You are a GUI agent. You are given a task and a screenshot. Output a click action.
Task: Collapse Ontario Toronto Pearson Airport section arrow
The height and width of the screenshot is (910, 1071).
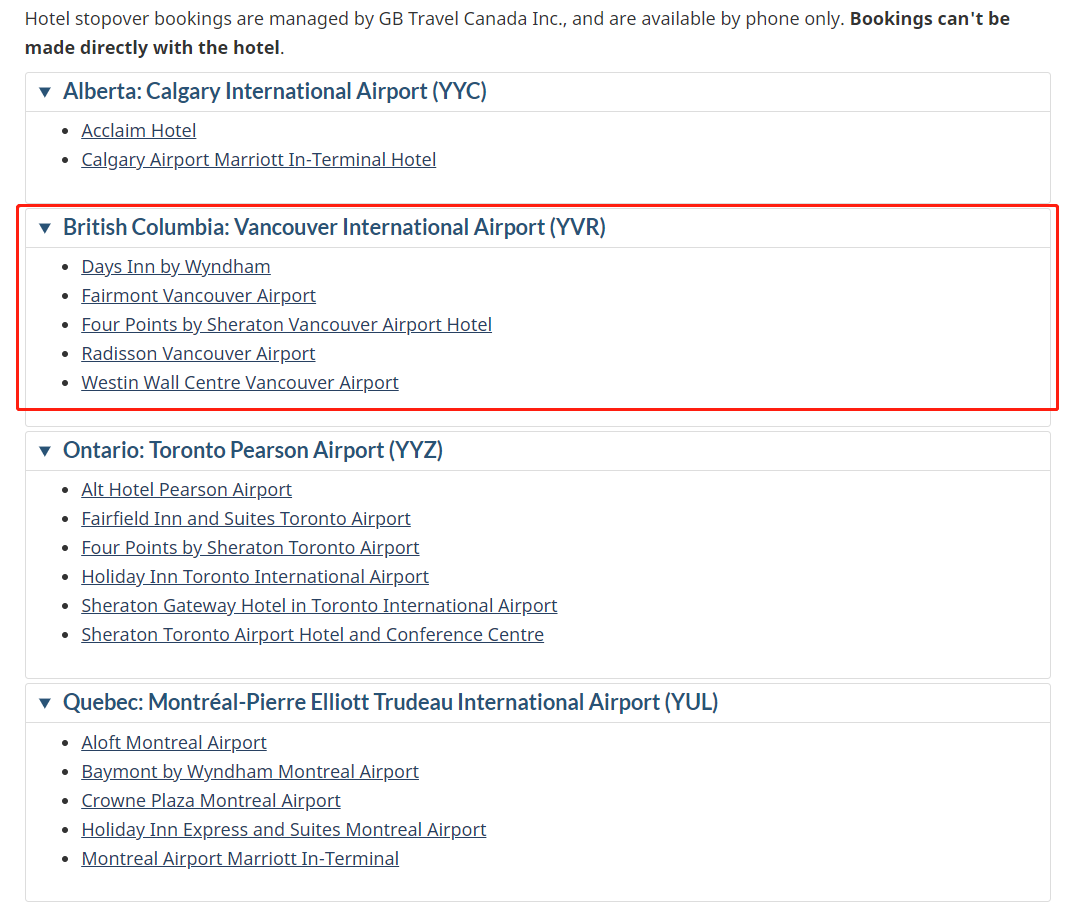click(x=45, y=451)
